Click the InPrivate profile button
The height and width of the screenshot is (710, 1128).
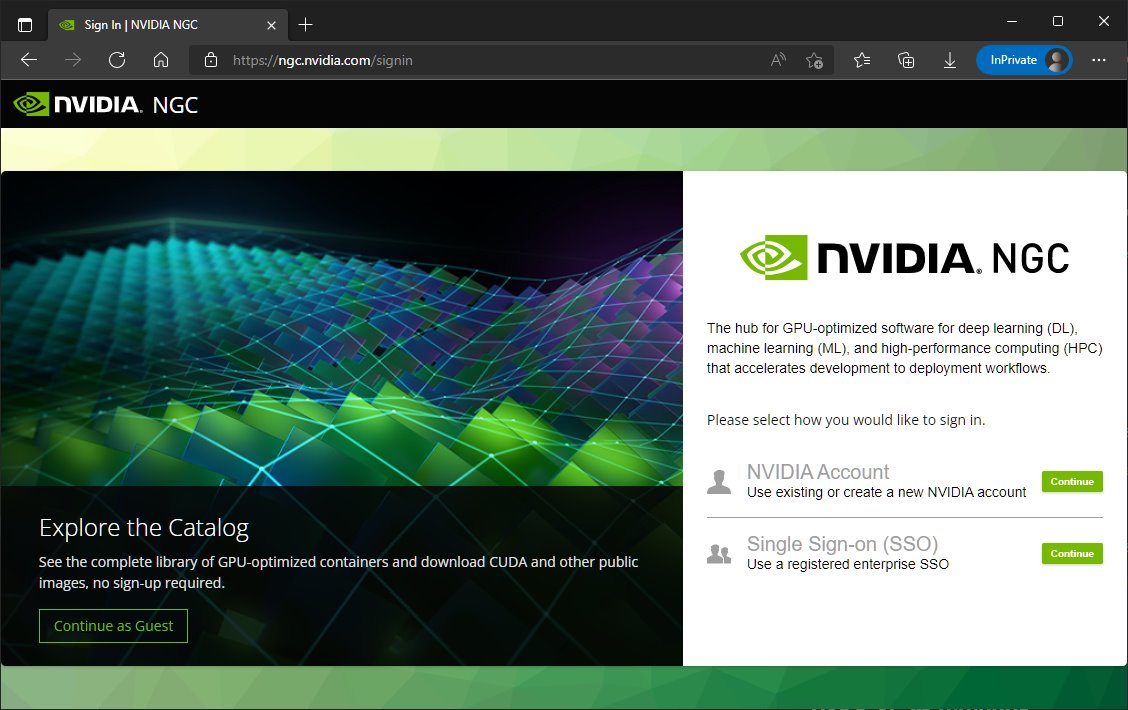coord(1024,60)
